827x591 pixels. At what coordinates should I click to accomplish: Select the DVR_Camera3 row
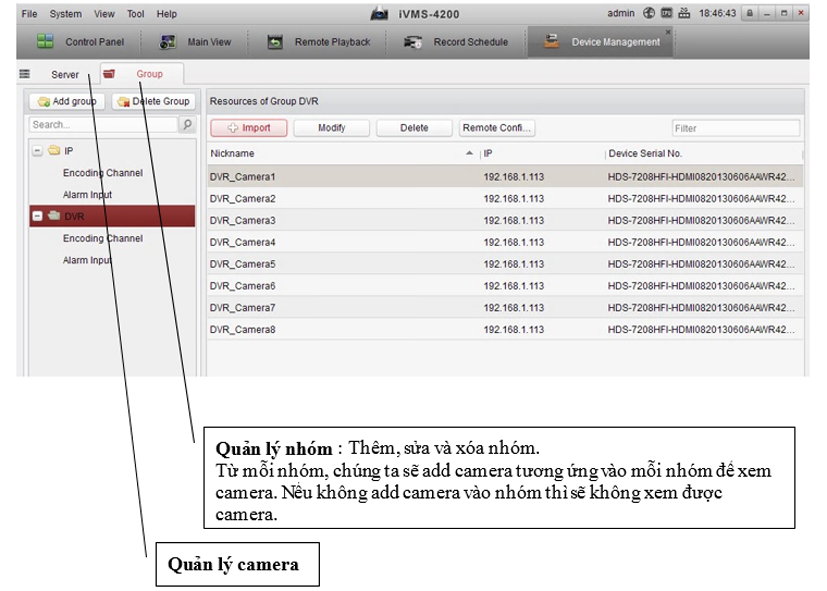505,220
